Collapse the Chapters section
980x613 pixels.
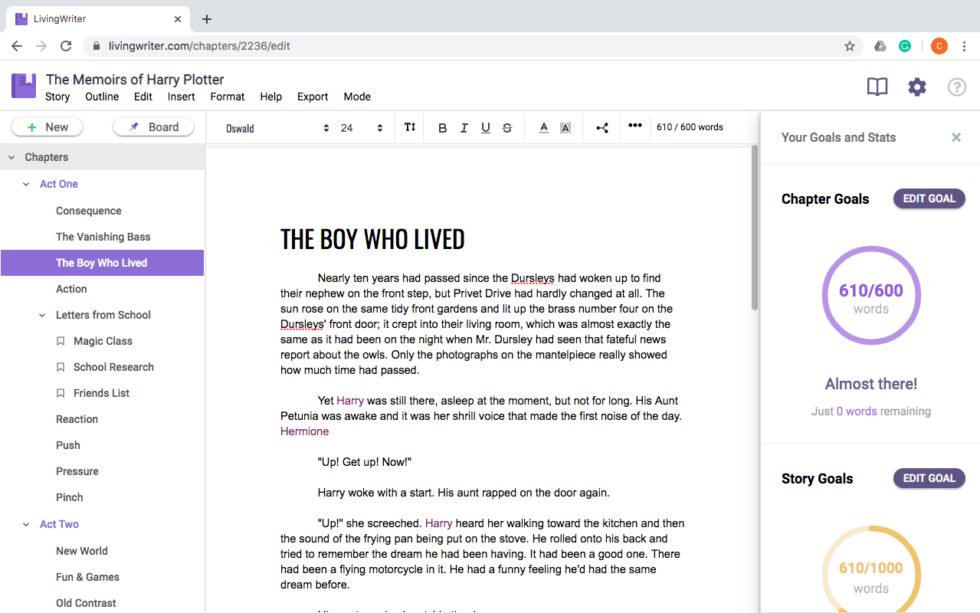12,157
